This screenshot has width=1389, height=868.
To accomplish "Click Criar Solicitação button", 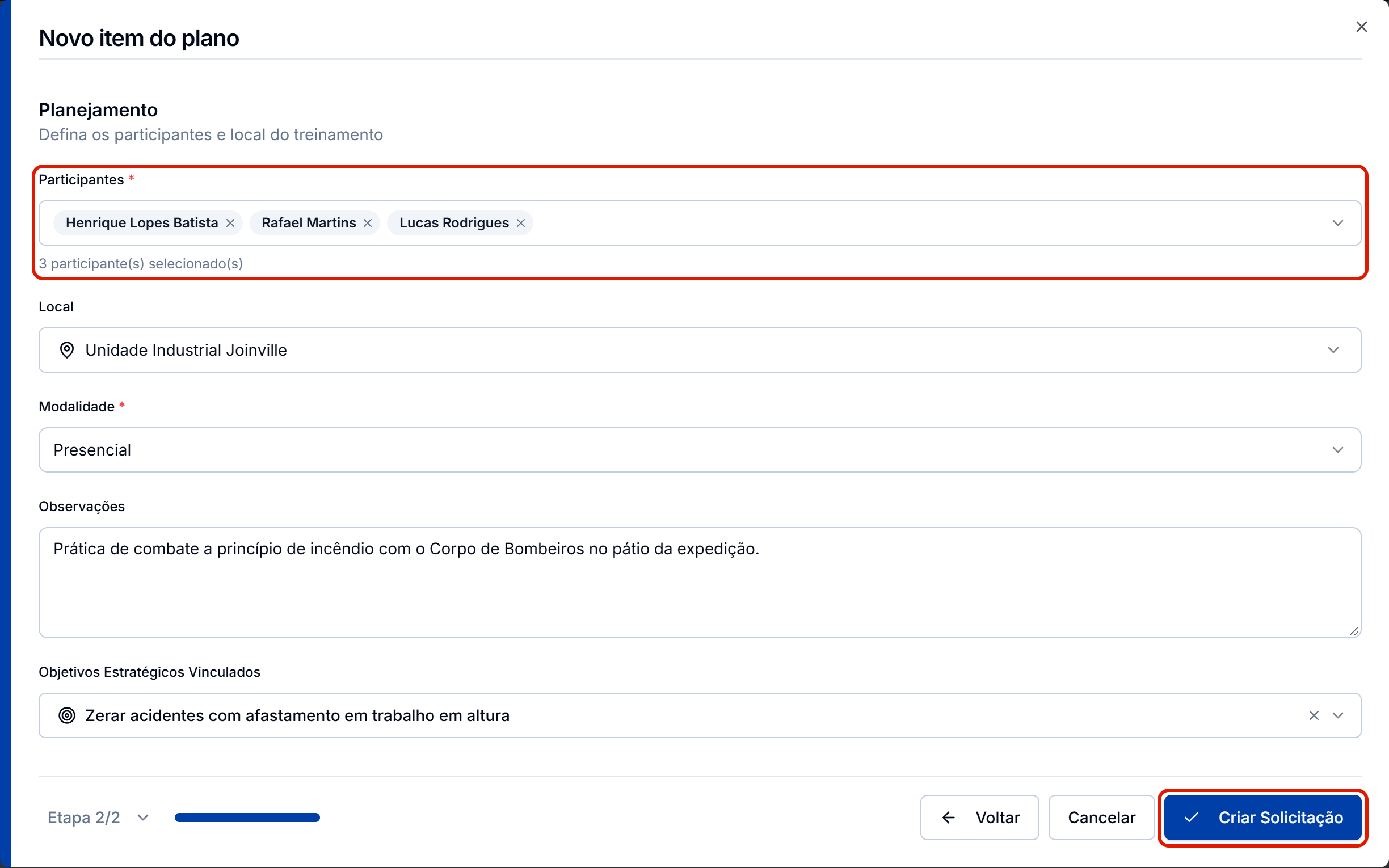I will click(1262, 818).
